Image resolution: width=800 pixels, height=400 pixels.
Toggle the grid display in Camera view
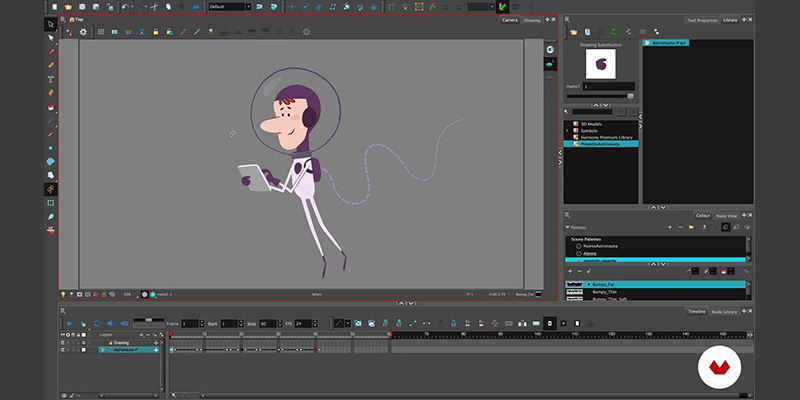click(101, 32)
